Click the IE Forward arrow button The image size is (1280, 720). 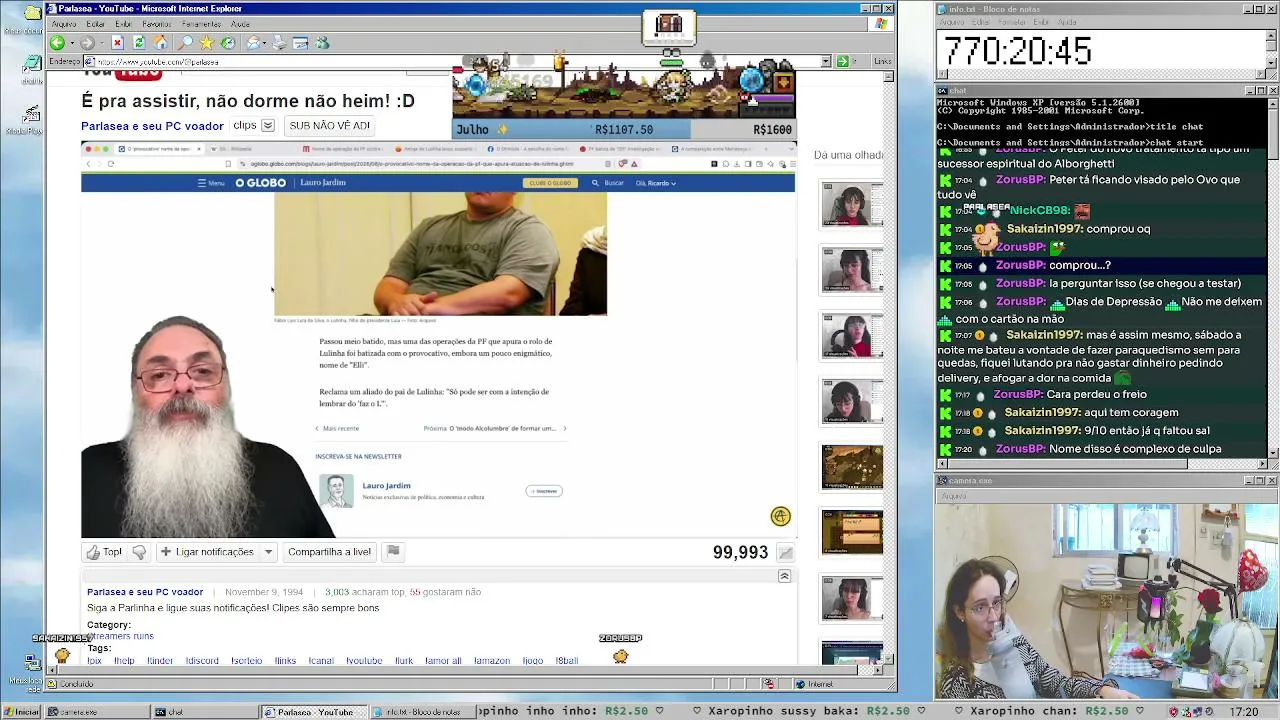click(x=87, y=43)
